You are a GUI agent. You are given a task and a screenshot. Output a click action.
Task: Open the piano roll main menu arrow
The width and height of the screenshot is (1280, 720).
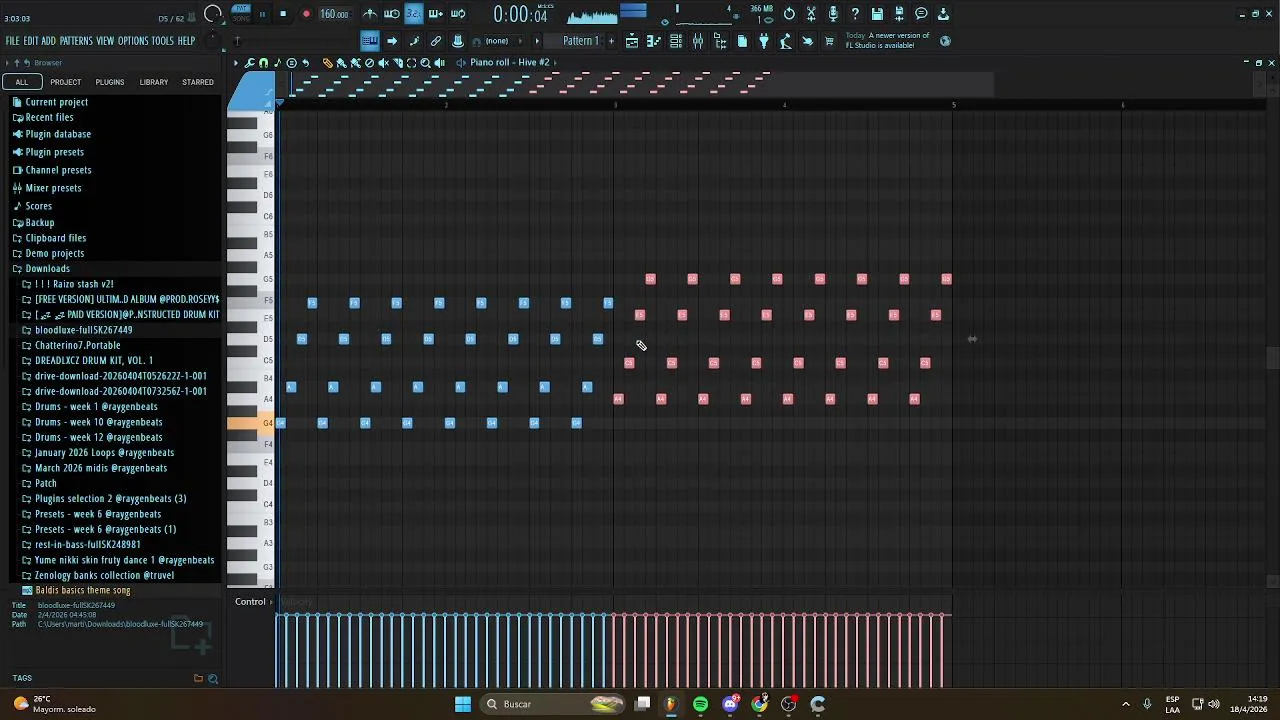click(x=236, y=63)
